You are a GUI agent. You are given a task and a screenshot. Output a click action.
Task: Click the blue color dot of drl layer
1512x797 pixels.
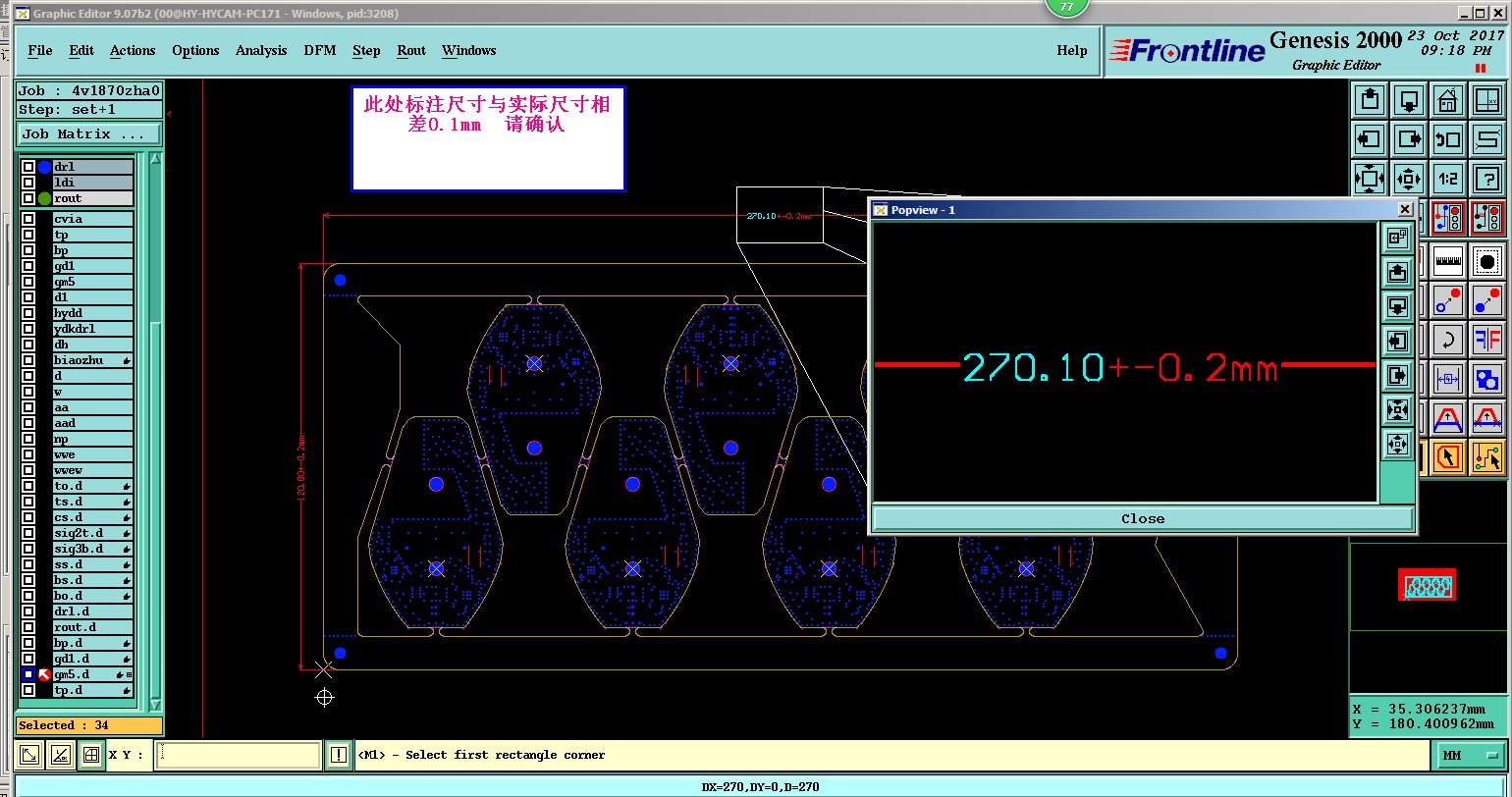(x=44, y=167)
